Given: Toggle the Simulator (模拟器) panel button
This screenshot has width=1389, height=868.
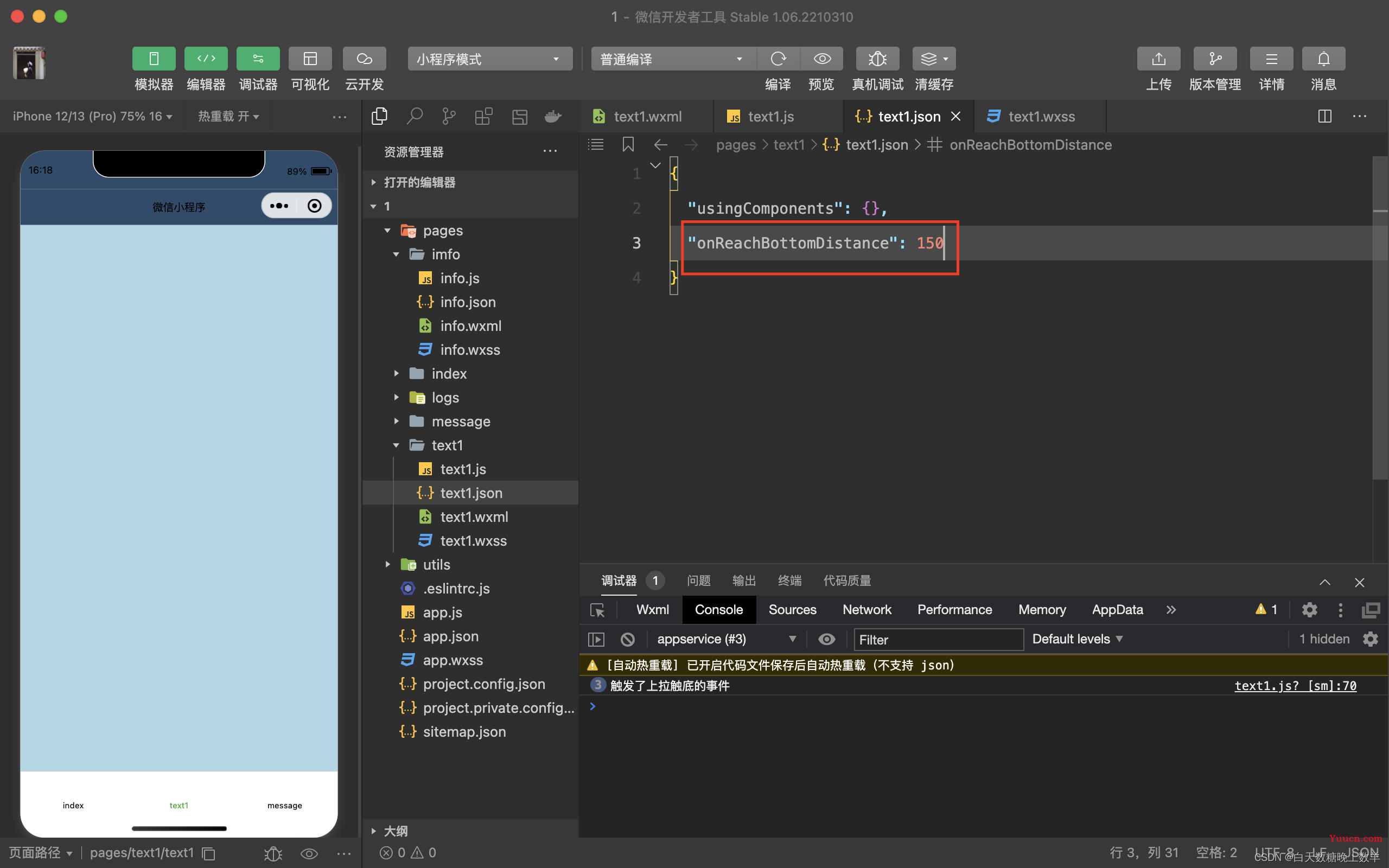Looking at the screenshot, I should coord(154,59).
